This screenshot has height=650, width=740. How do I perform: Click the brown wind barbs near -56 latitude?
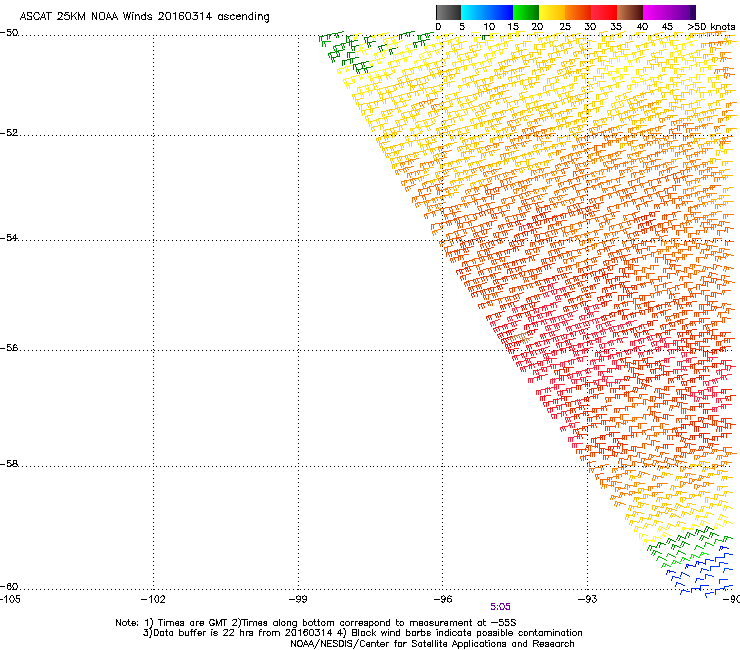click(x=519, y=338)
